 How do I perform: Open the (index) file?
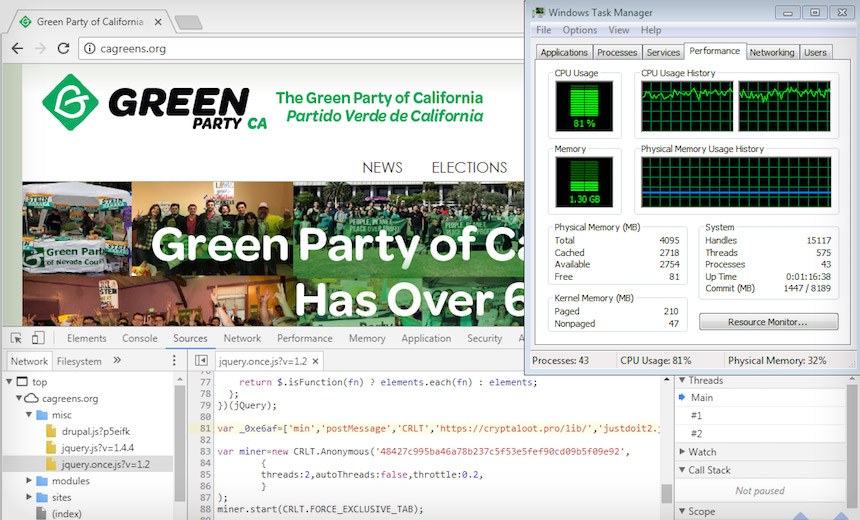(x=66, y=513)
